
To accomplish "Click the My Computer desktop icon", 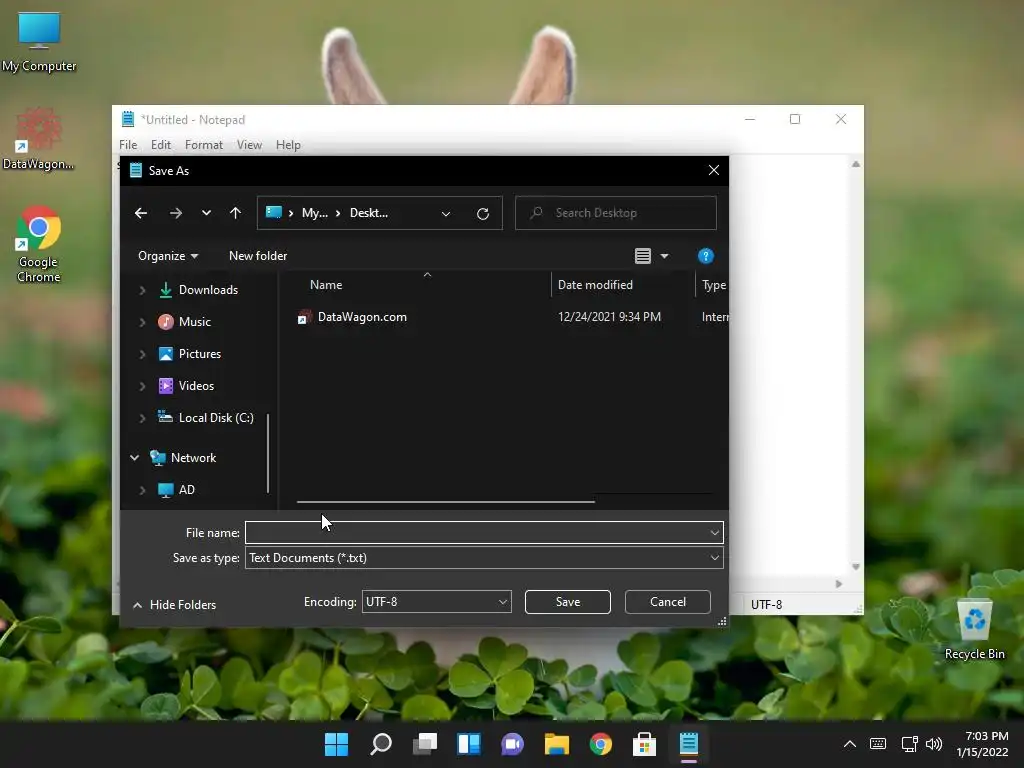I will 39,42.
